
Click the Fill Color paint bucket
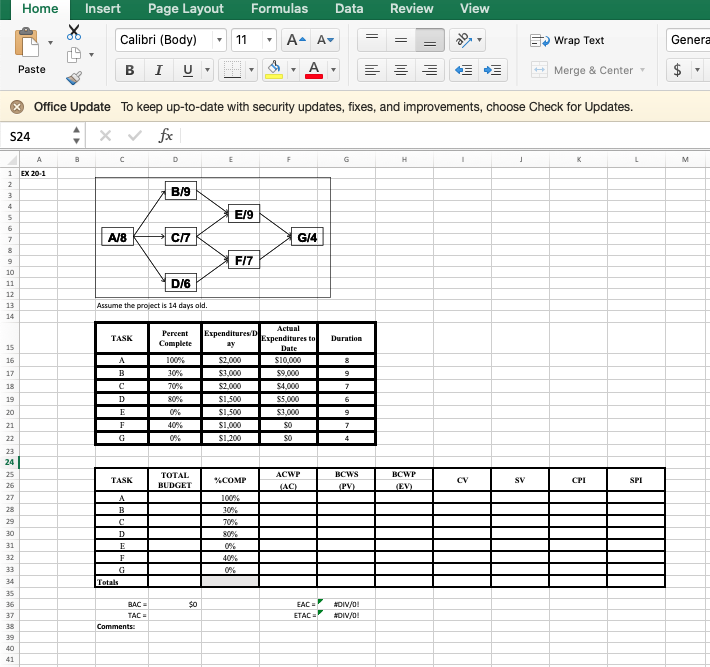click(274, 70)
